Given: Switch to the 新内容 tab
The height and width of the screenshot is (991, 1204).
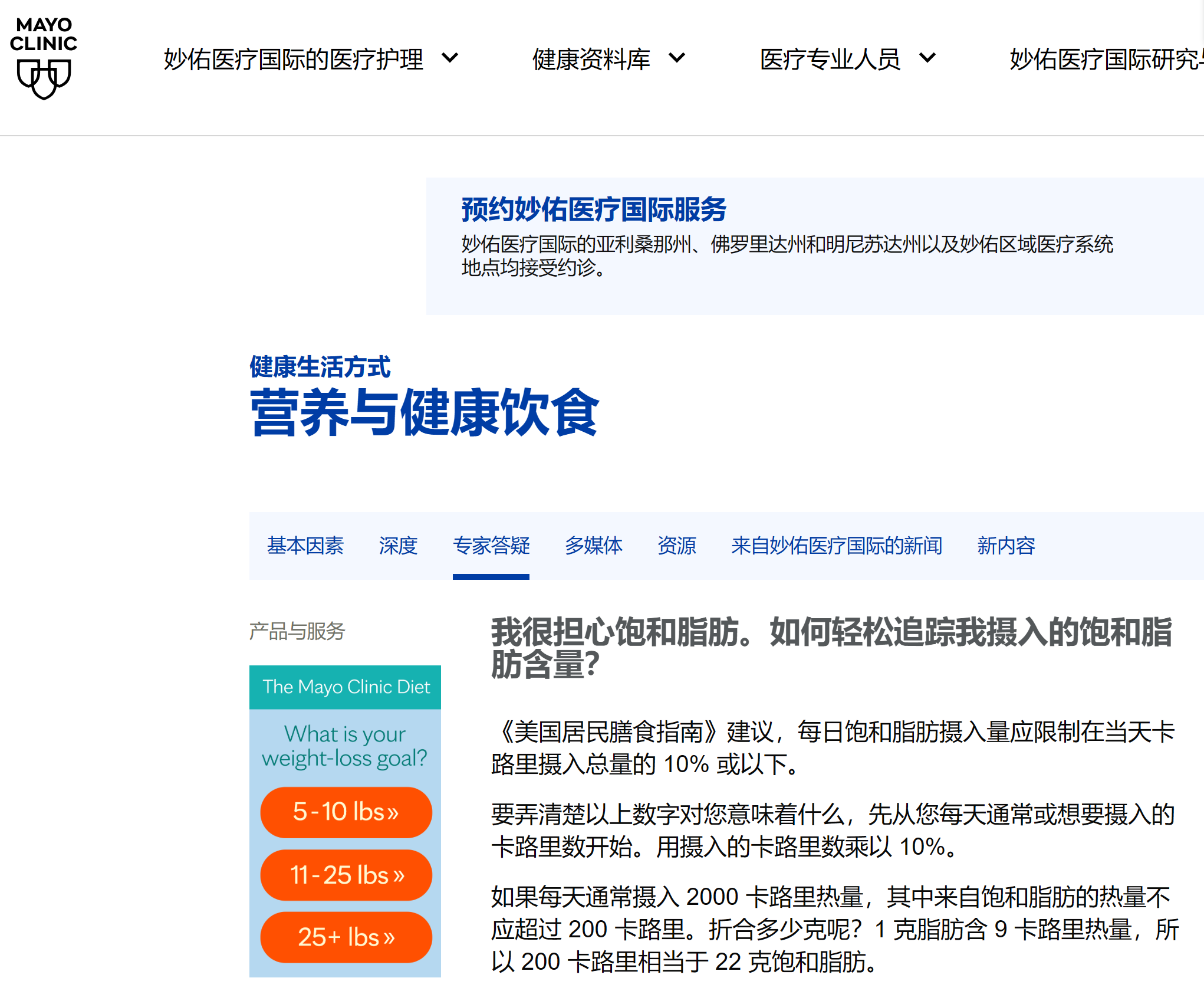Looking at the screenshot, I should (1005, 546).
